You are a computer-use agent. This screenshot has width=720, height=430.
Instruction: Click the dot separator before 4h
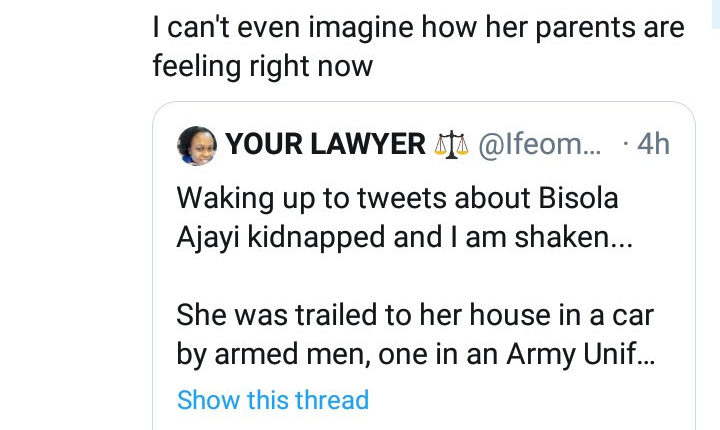pos(626,144)
